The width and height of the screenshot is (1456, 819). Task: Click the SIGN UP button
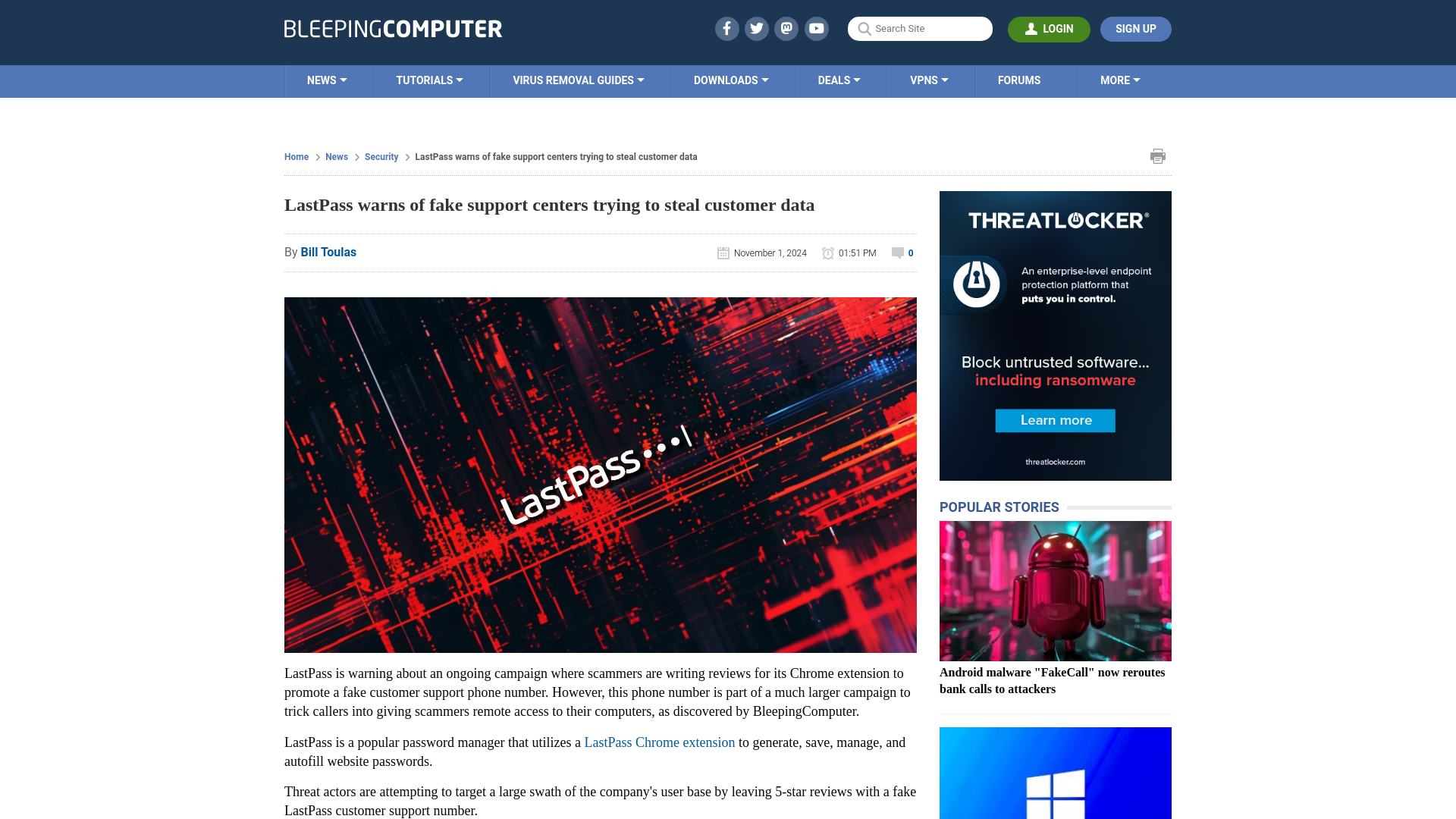pyautogui.click(x=1135, y=29)
